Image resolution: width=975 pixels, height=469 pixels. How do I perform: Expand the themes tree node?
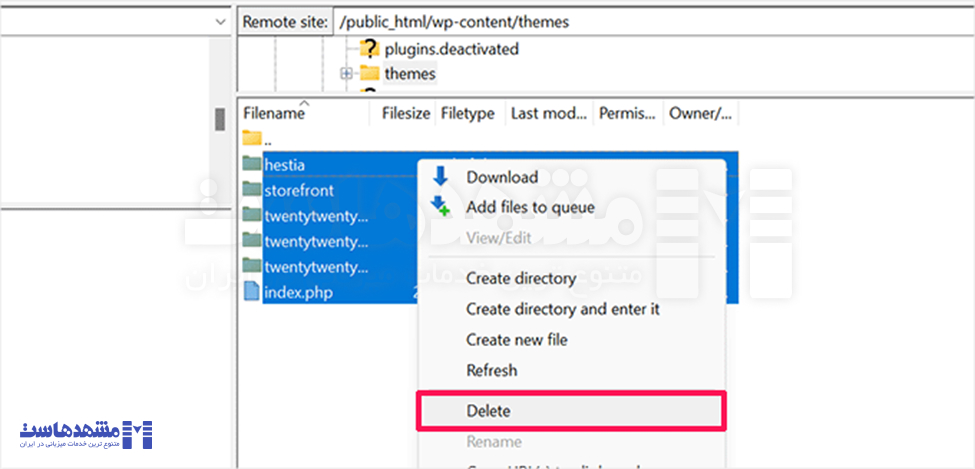point(346,73)
